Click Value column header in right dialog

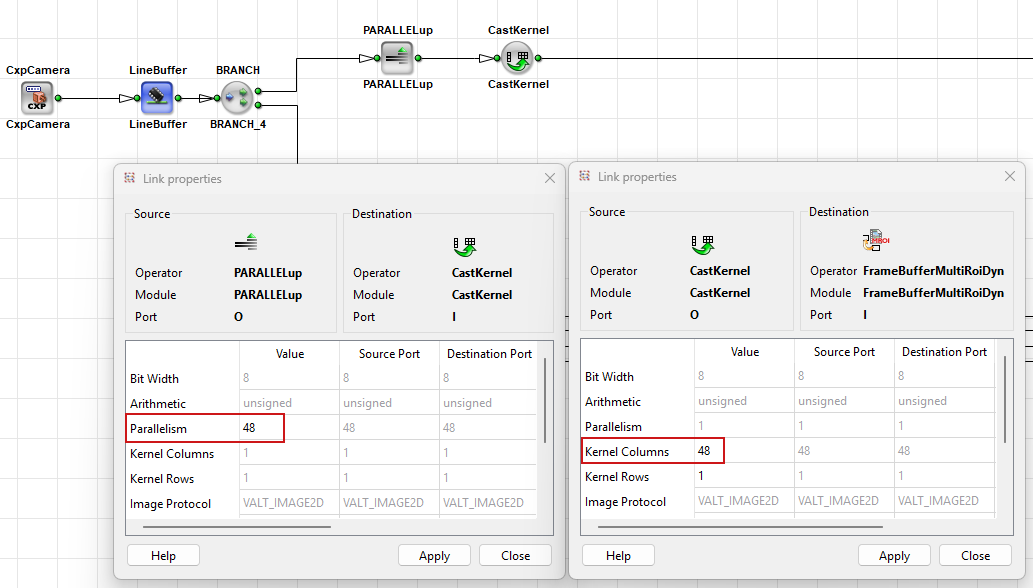[x=744, y=352]
